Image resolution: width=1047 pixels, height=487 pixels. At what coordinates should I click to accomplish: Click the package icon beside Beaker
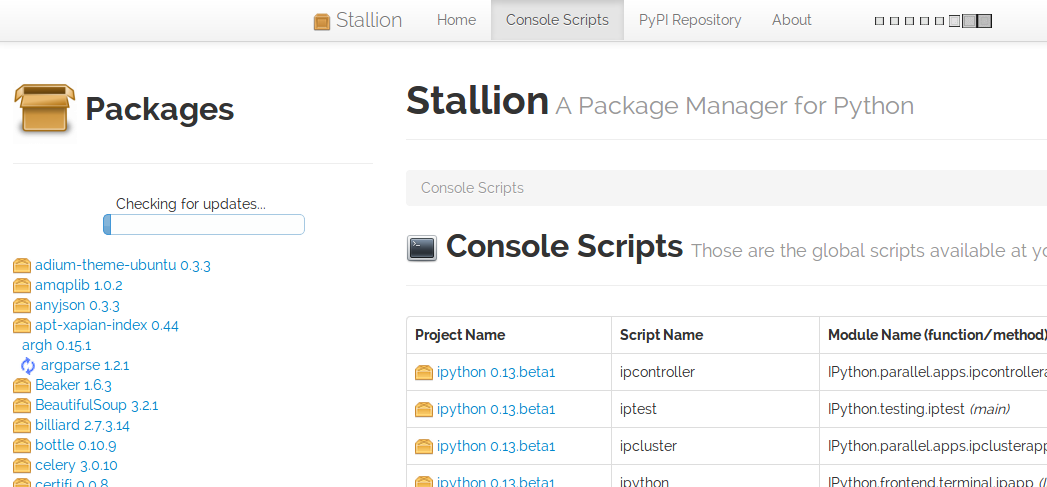tap(22, 385)
